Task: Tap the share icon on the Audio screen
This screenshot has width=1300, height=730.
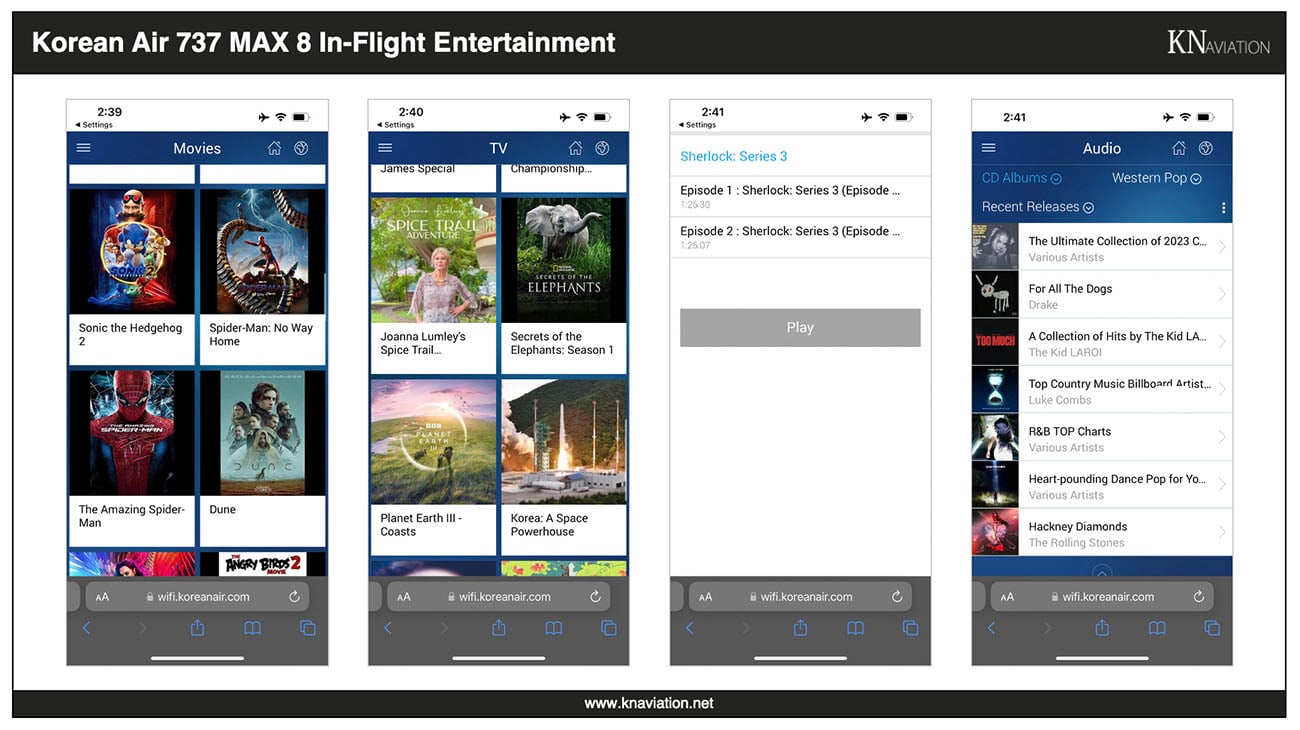Action: [1102, 627]
